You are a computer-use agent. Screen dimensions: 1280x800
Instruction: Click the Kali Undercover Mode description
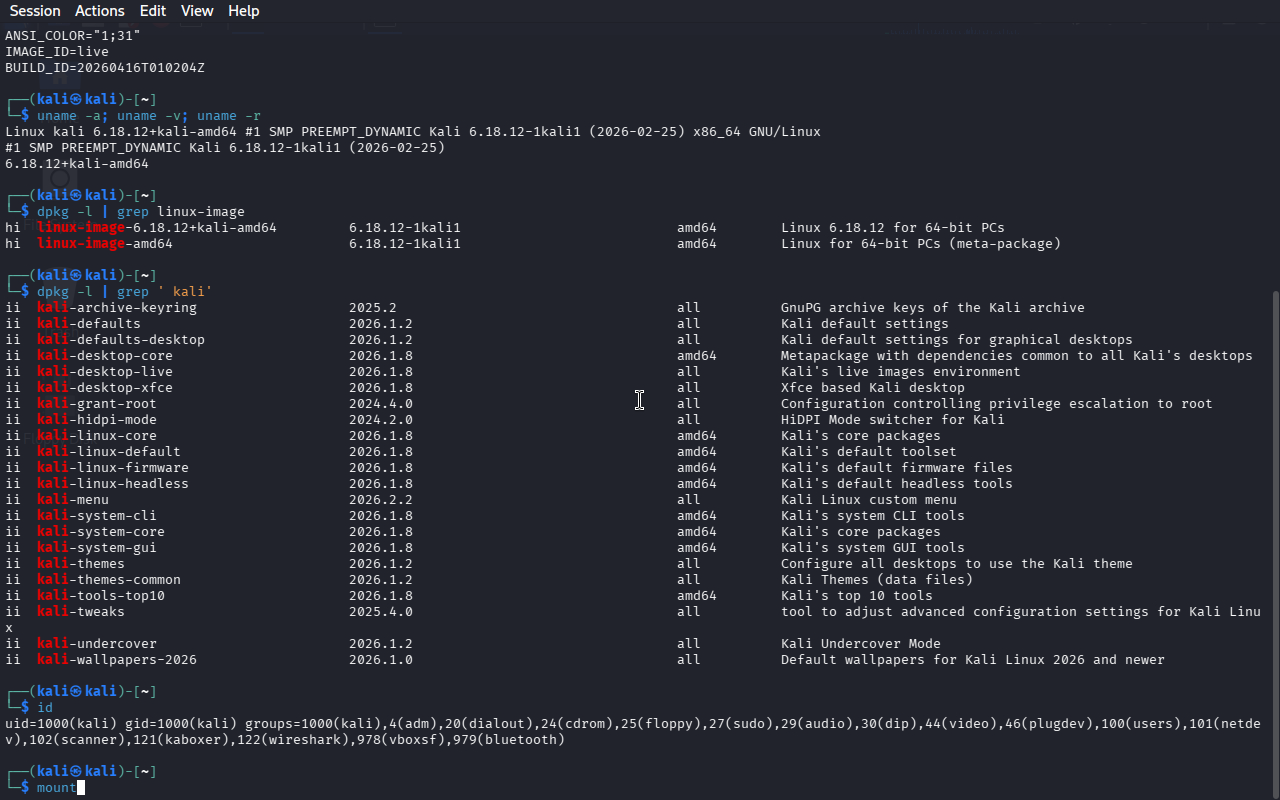[861, 644]
